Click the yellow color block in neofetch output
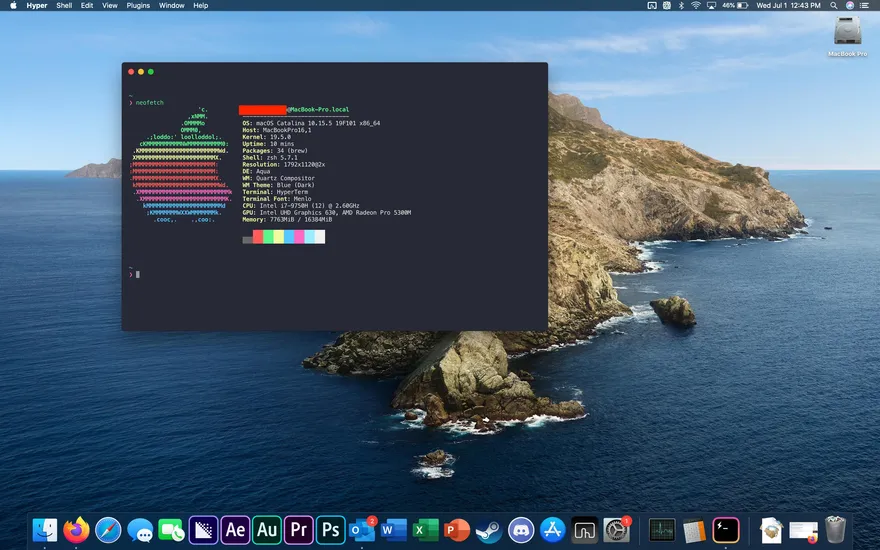The width and height of the screenshot is (880, 550). [278, 237]
